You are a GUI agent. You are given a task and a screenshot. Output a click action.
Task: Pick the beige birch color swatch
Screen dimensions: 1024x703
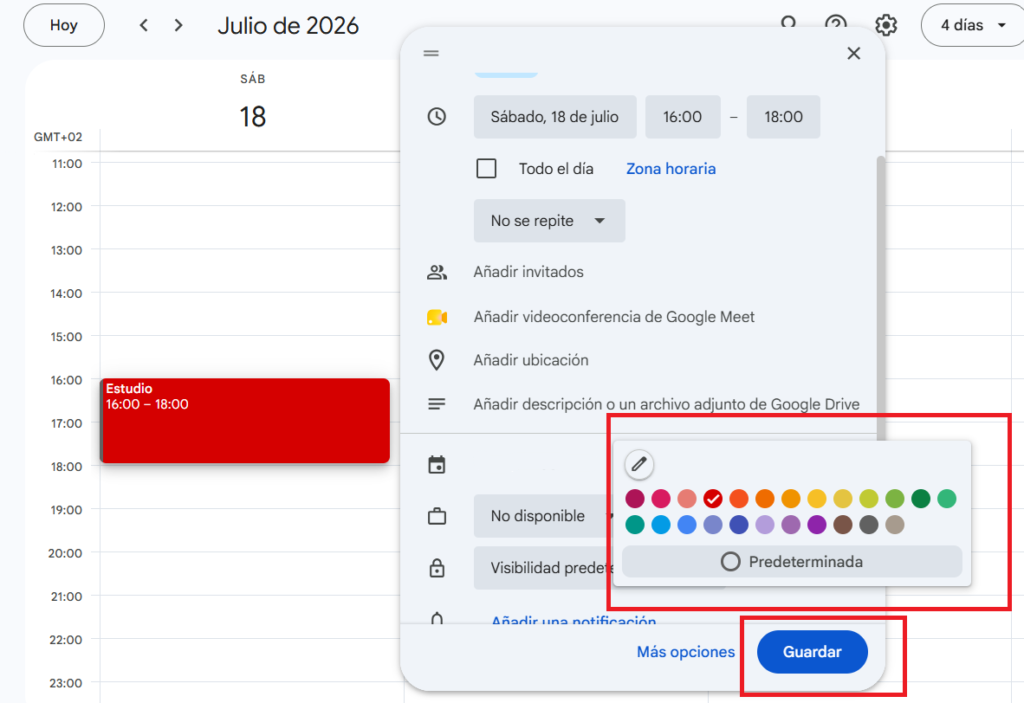(x=895, y=525)
